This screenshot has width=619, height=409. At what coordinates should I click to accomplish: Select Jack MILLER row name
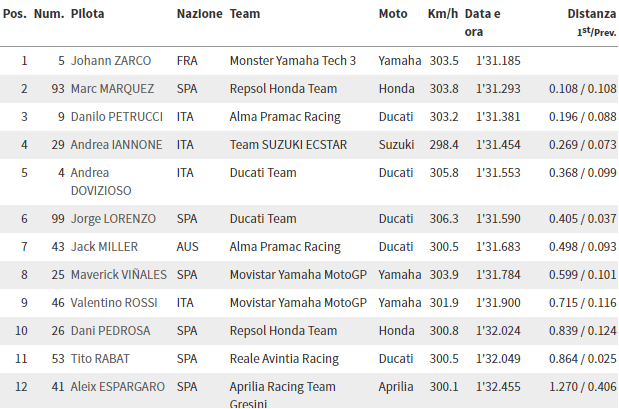(104, 247)
